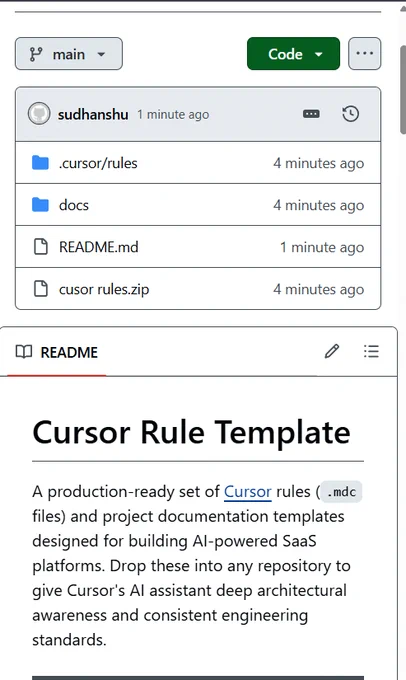
Task: Click the .cursor/rules folder icon
Action: click(x=40, y=163)
